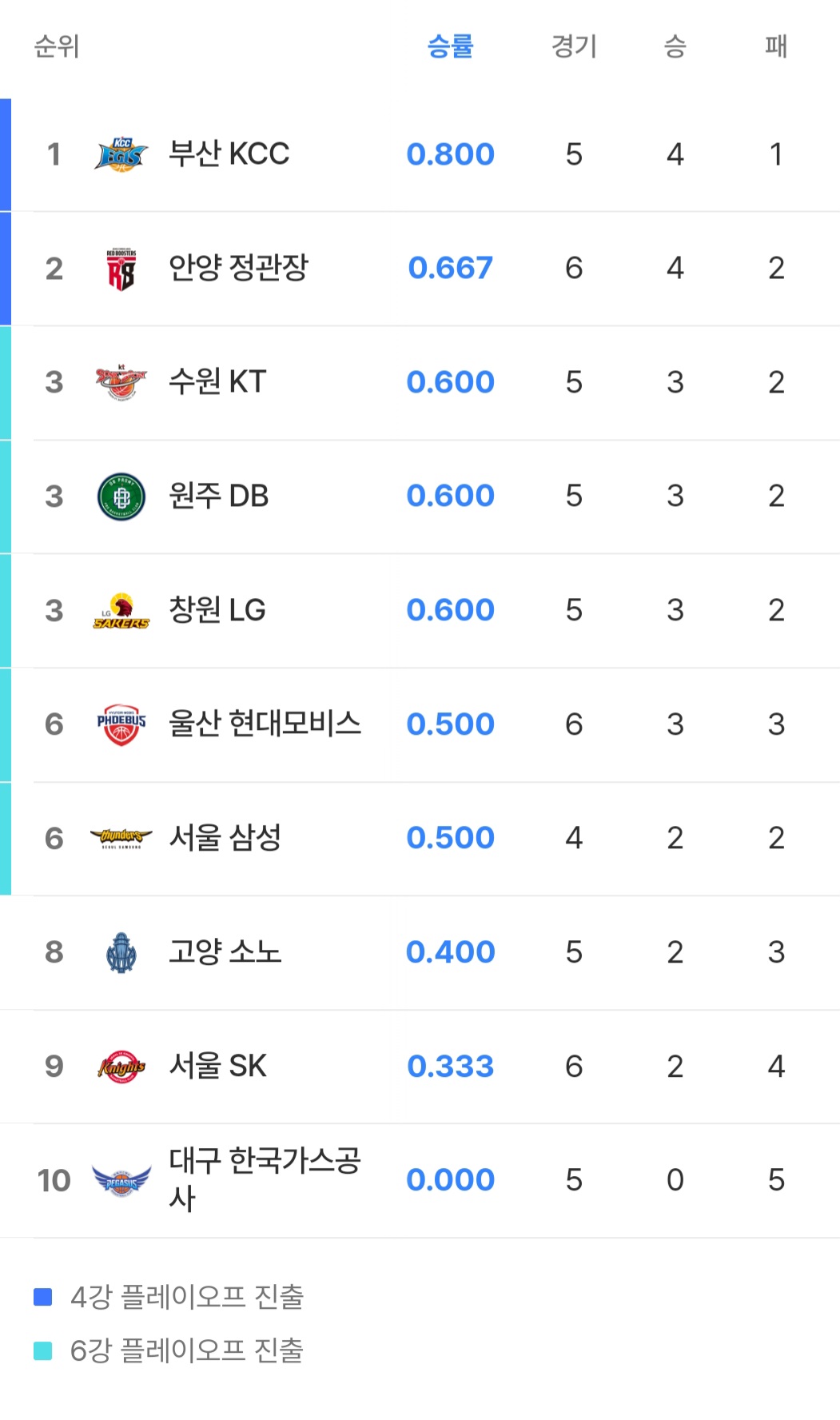This screenshot has width=840, height=1420.
Task: Select the Seoul Samsung Thunders logo
Action: pyautogui.click(x=121, y=838)
